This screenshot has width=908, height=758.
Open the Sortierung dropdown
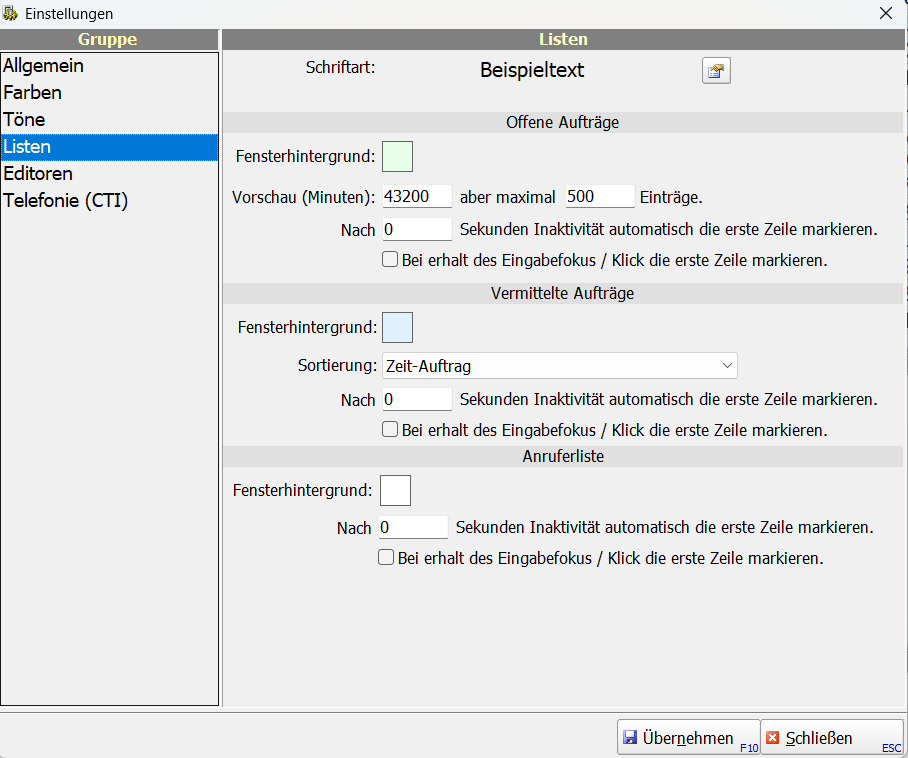tap(559, 366)
